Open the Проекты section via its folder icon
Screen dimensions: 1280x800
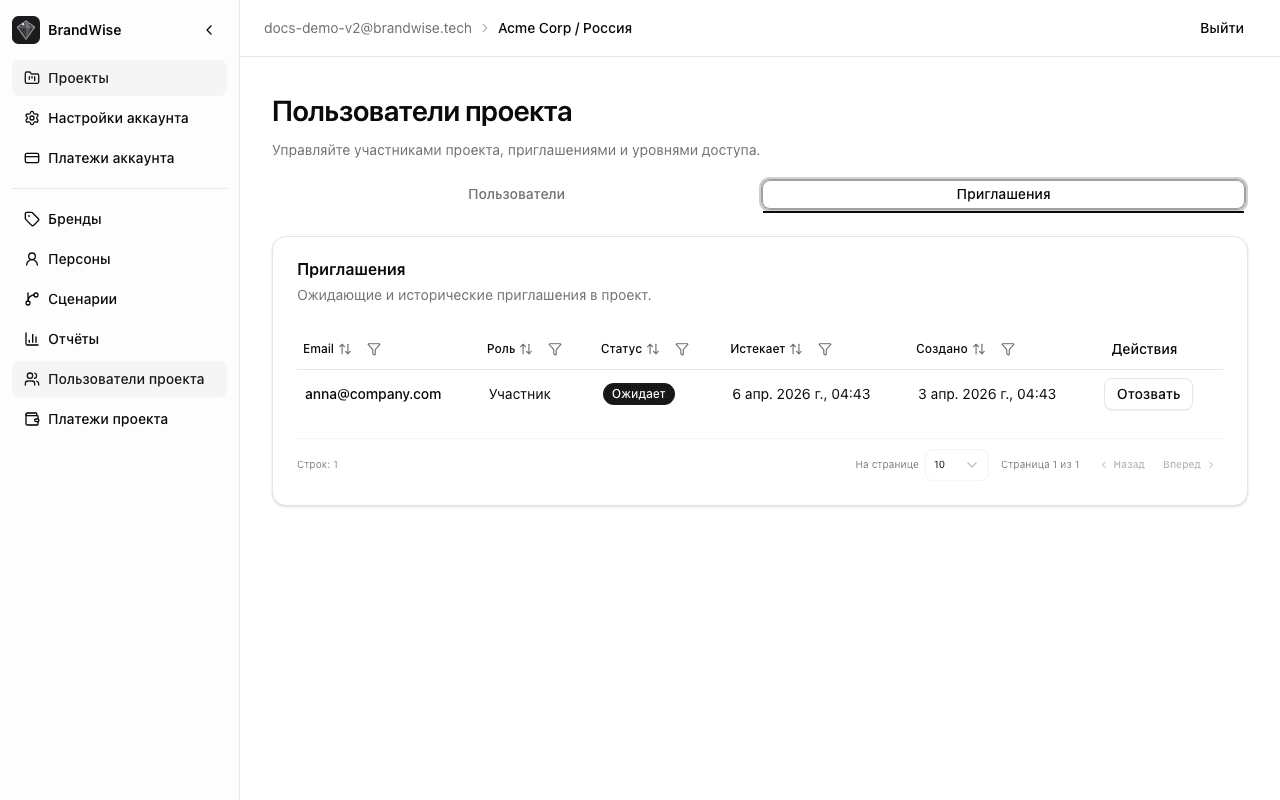click(31, 77)
